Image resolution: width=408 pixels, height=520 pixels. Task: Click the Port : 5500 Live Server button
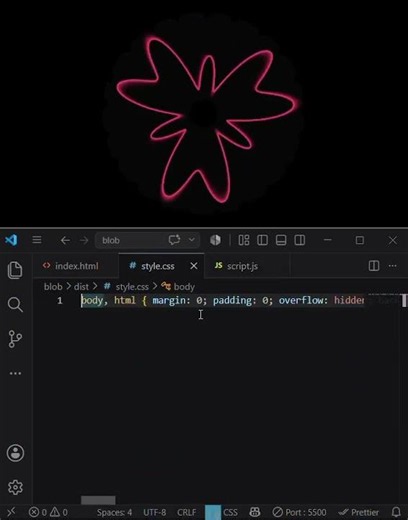(x=299, y=512)
